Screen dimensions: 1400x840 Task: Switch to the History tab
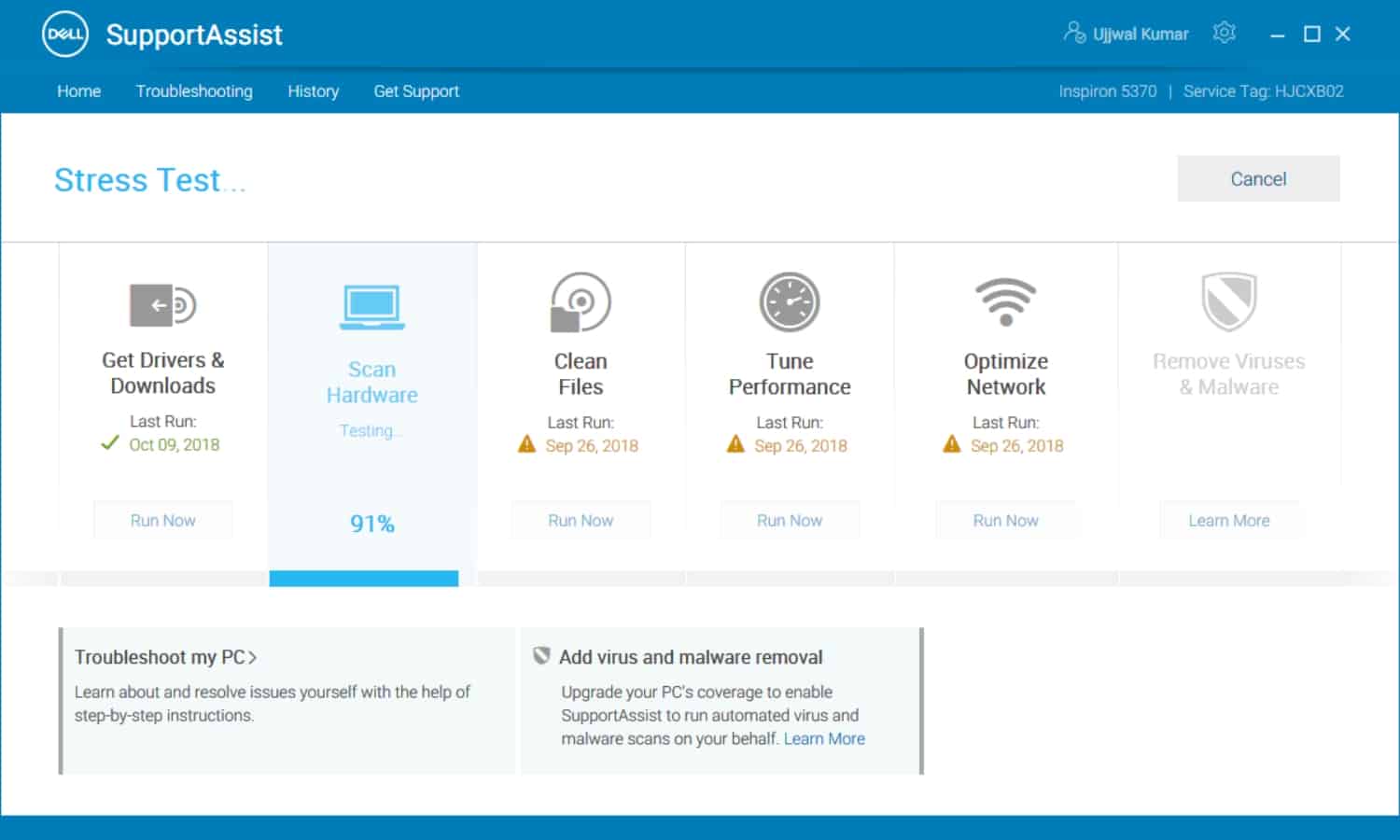(313, 91)
